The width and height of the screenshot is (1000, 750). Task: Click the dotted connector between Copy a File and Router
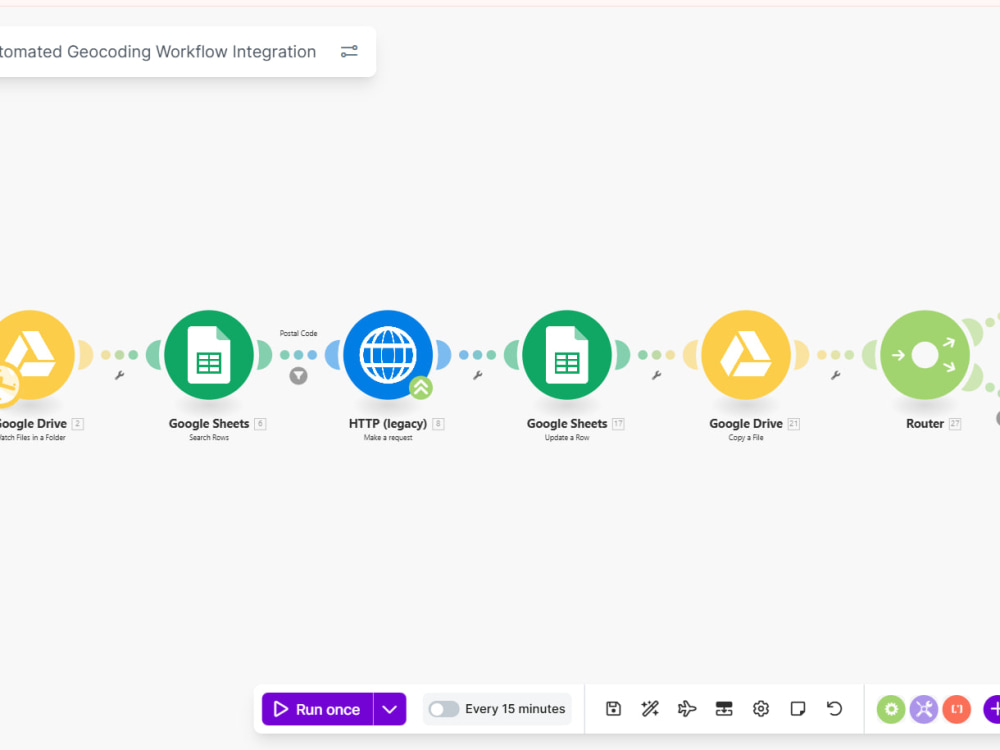(x=835, y=355)
